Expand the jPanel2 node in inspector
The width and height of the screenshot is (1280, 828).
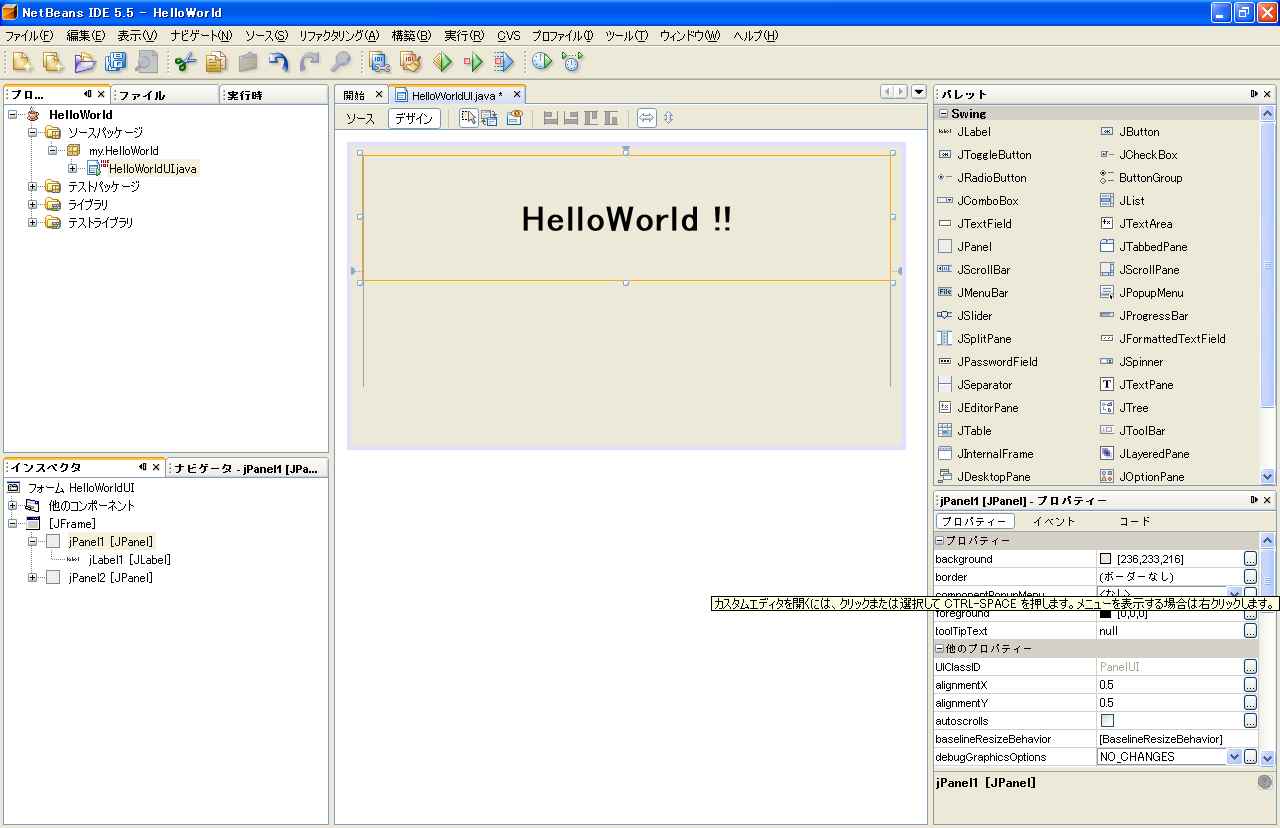coord(32,578)
